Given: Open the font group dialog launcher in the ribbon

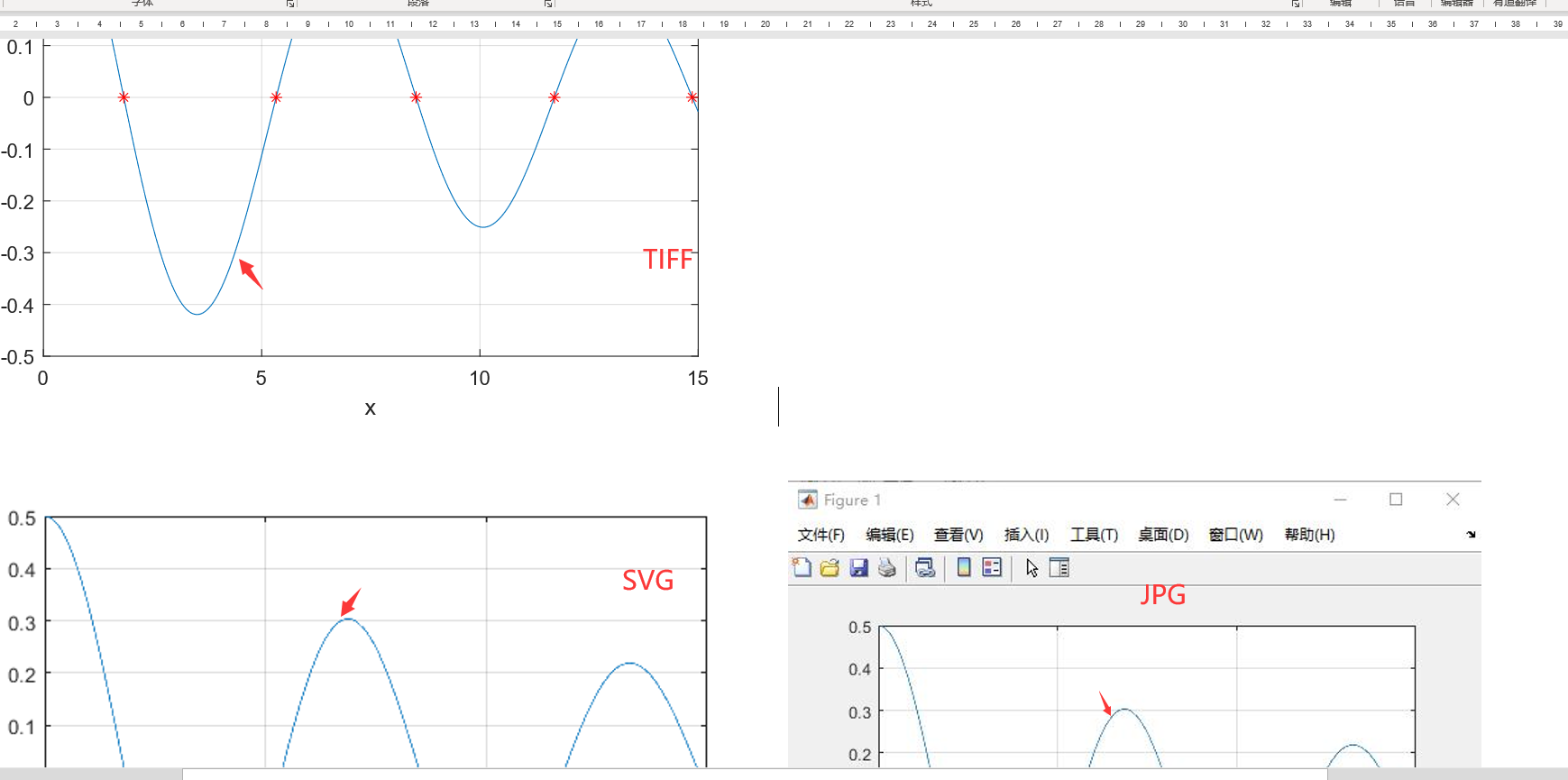Looking at the screenshot, I should [290, 4].
